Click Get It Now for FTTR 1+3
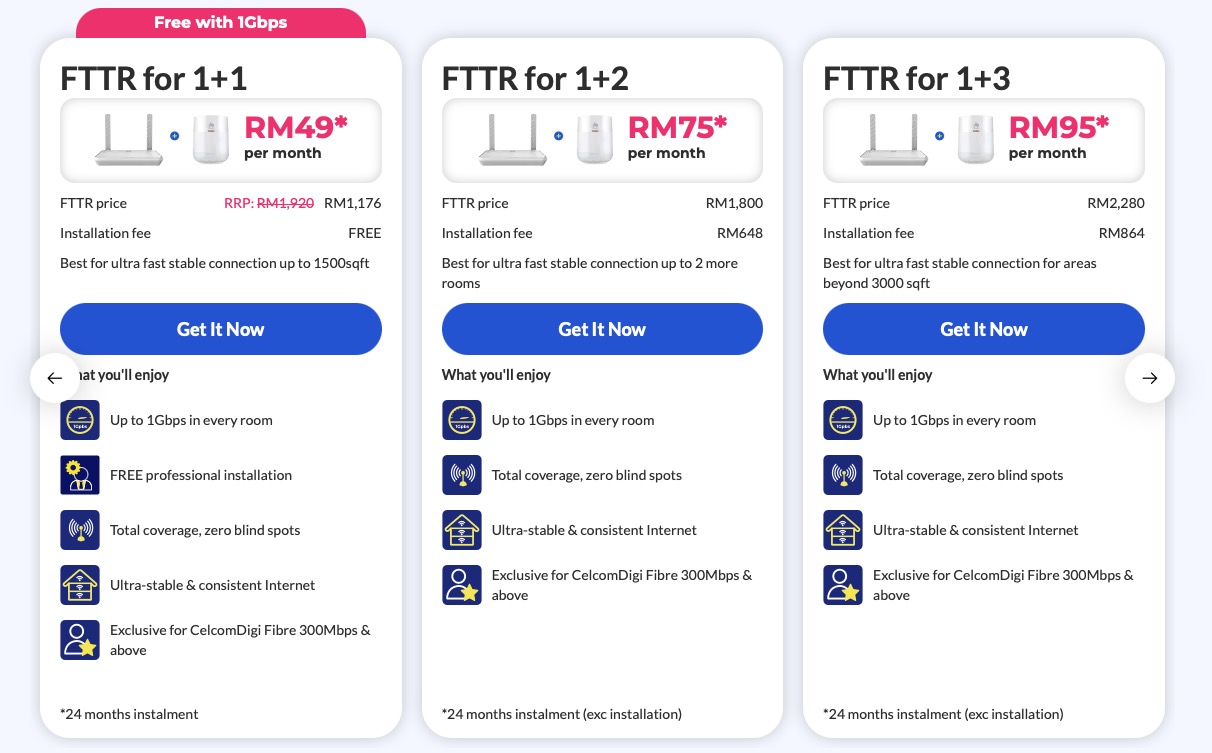The image size is (1212, 753). click(x=984, y=329)
